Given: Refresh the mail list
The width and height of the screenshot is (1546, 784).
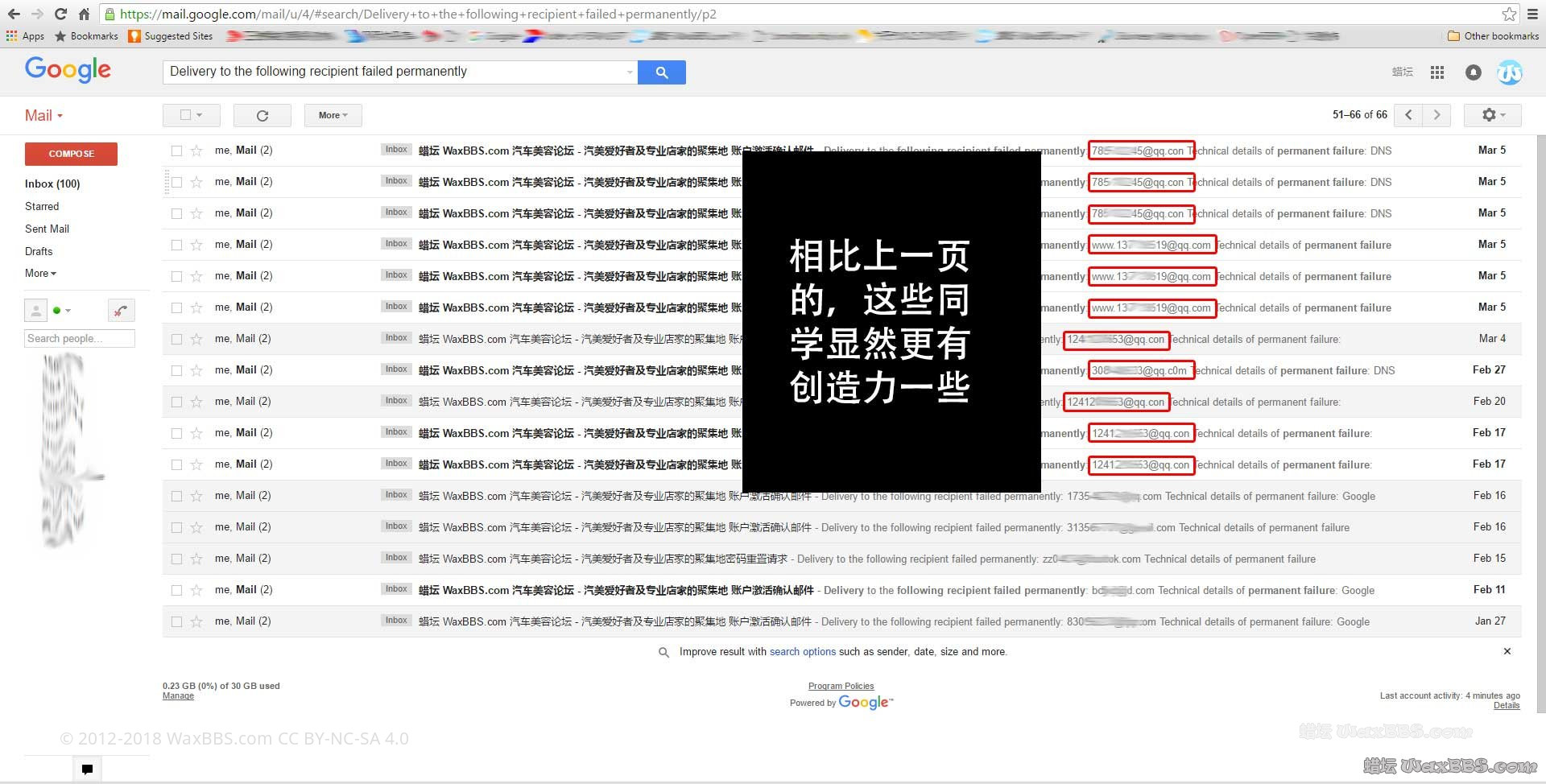Looking at the screenshot, I should (x=262, y=115).
